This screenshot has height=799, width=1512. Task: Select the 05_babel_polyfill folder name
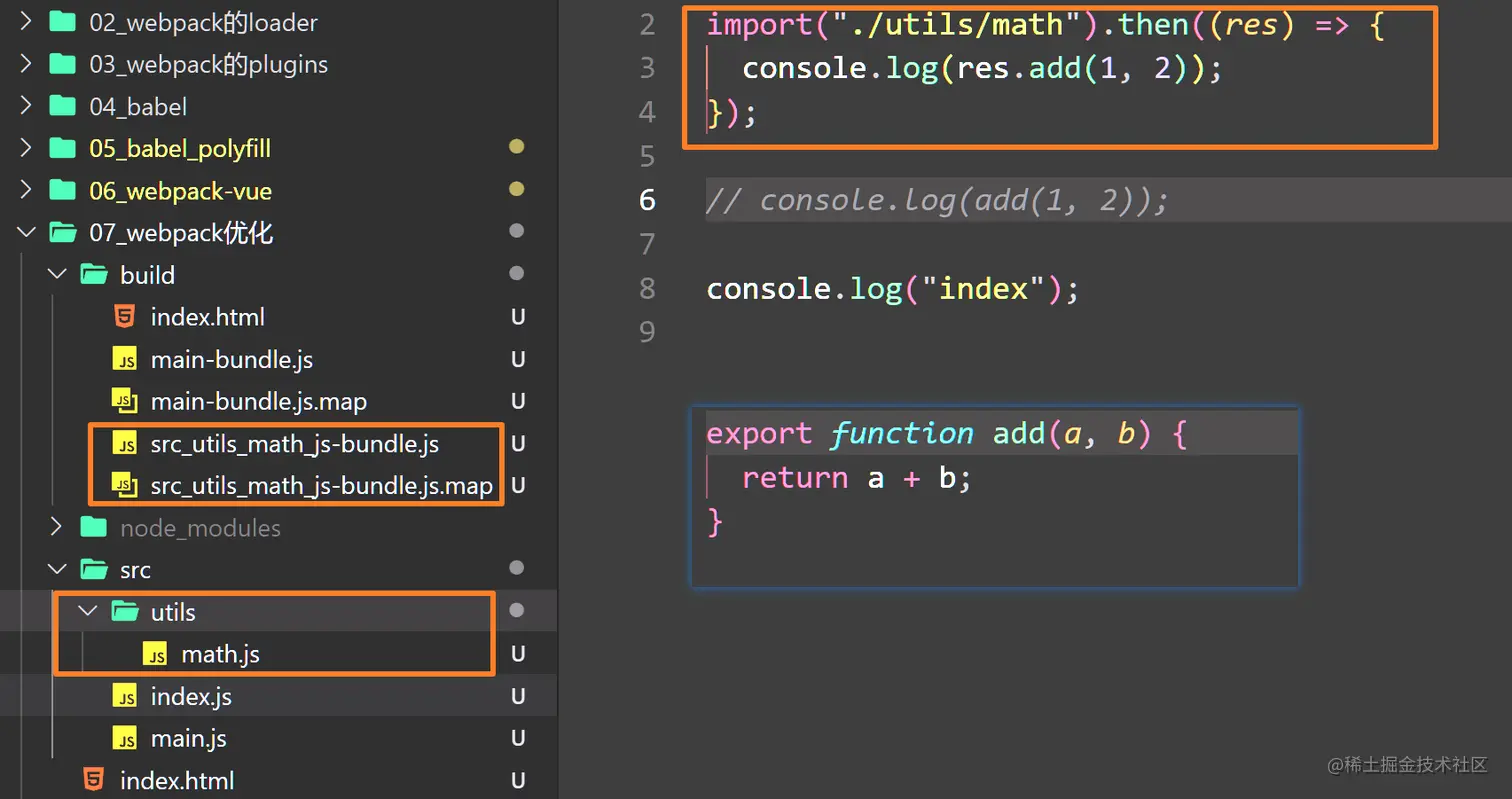(x=180, y=149)
